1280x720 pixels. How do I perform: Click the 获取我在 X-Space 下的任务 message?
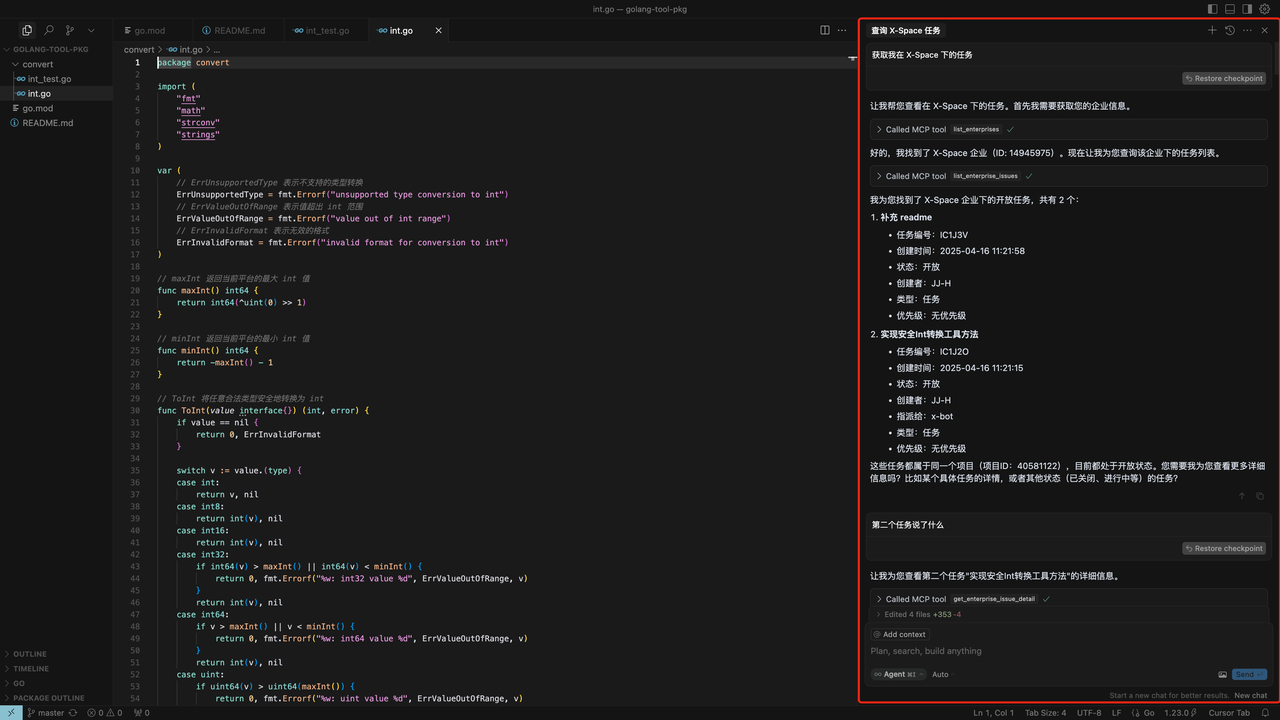[921, 55]
